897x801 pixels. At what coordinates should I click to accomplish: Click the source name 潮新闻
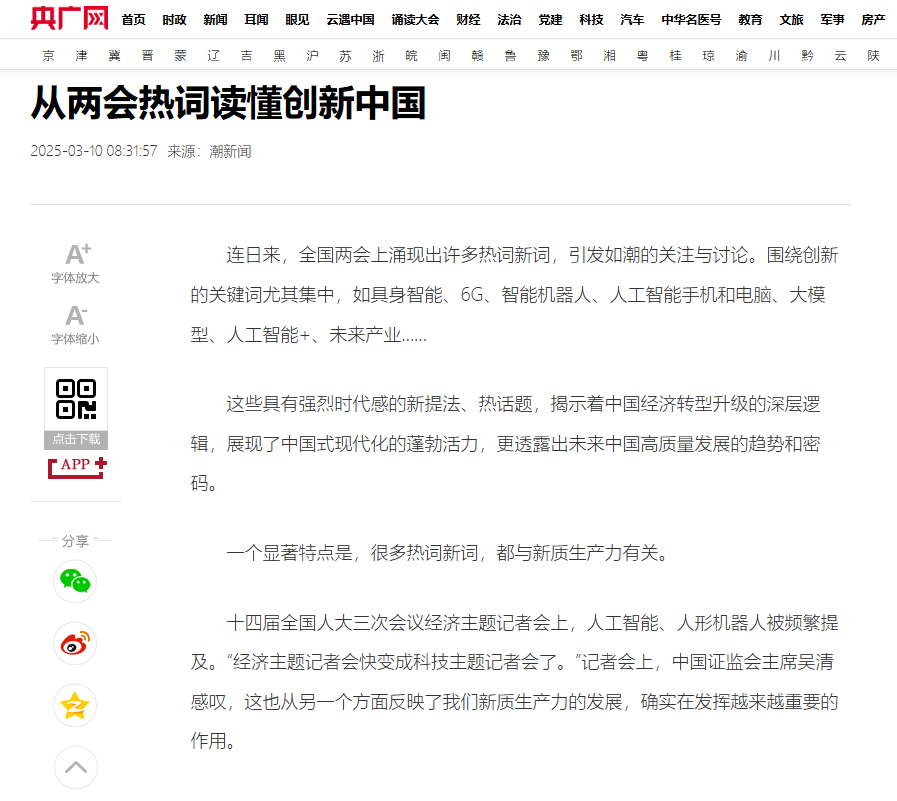230,151
